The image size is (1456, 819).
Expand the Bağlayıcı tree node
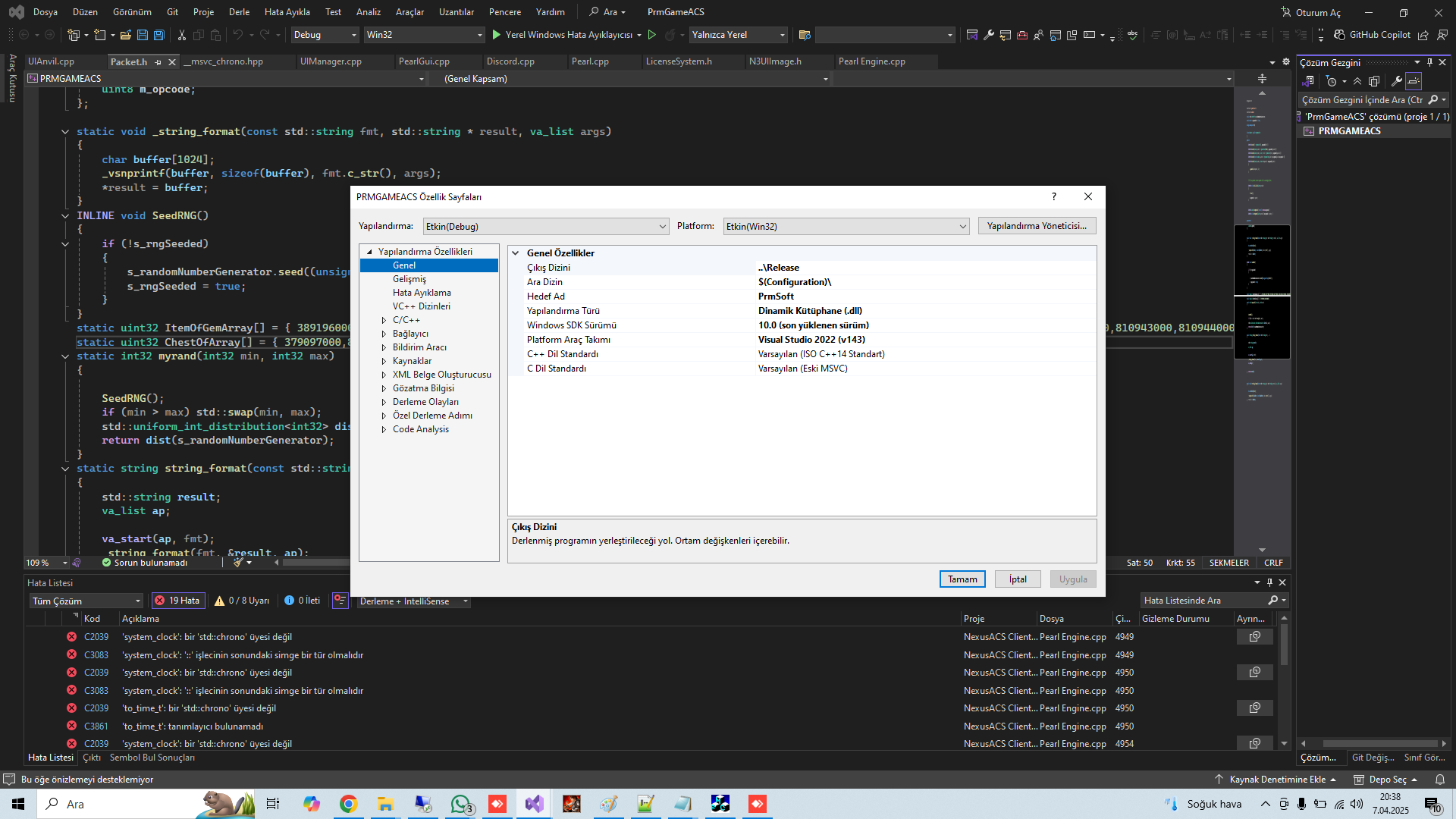(x=384, y=334)
